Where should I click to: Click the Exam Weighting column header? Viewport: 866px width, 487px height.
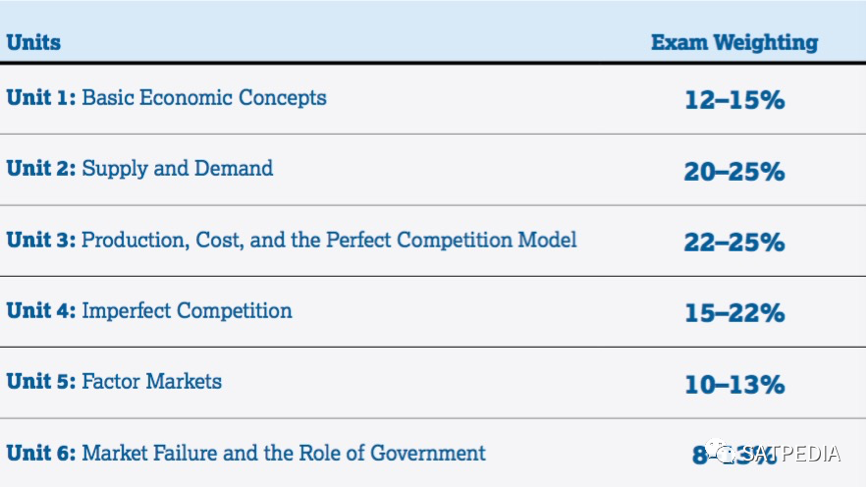point(735,43)
